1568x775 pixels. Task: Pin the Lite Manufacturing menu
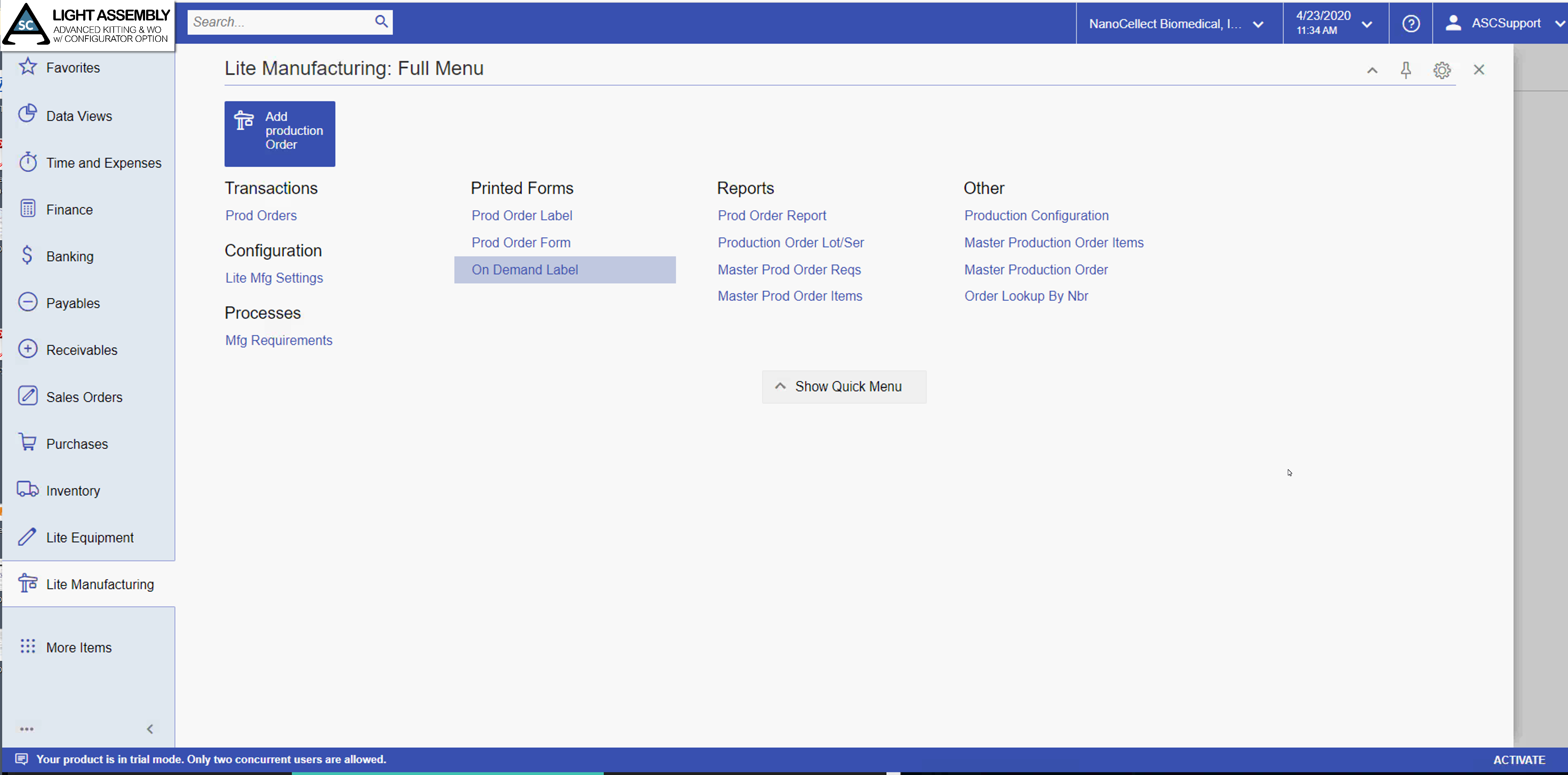click(x=1405, y=70)
